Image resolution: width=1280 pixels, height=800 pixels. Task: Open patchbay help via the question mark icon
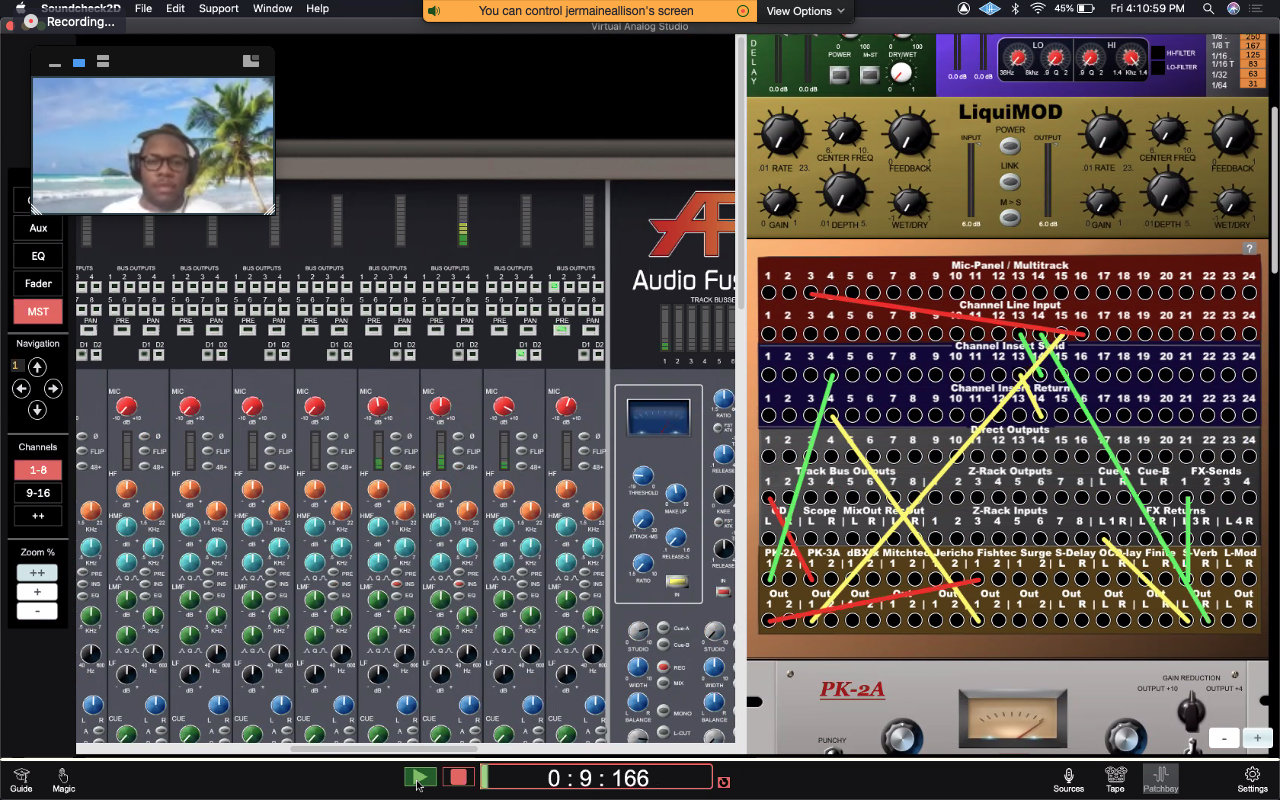click(1249, 249)
